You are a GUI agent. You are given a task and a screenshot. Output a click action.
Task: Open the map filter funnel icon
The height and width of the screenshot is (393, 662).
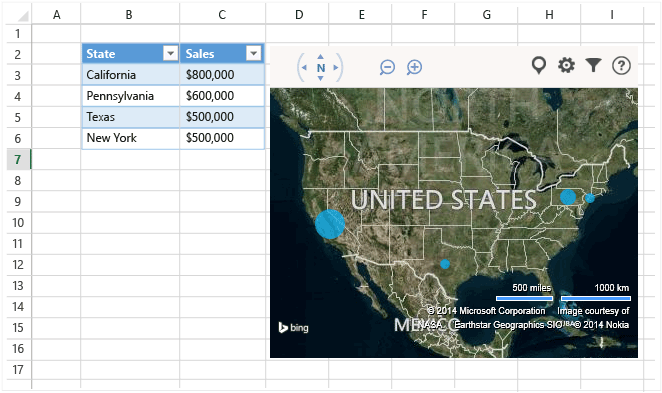click(593, 65)
